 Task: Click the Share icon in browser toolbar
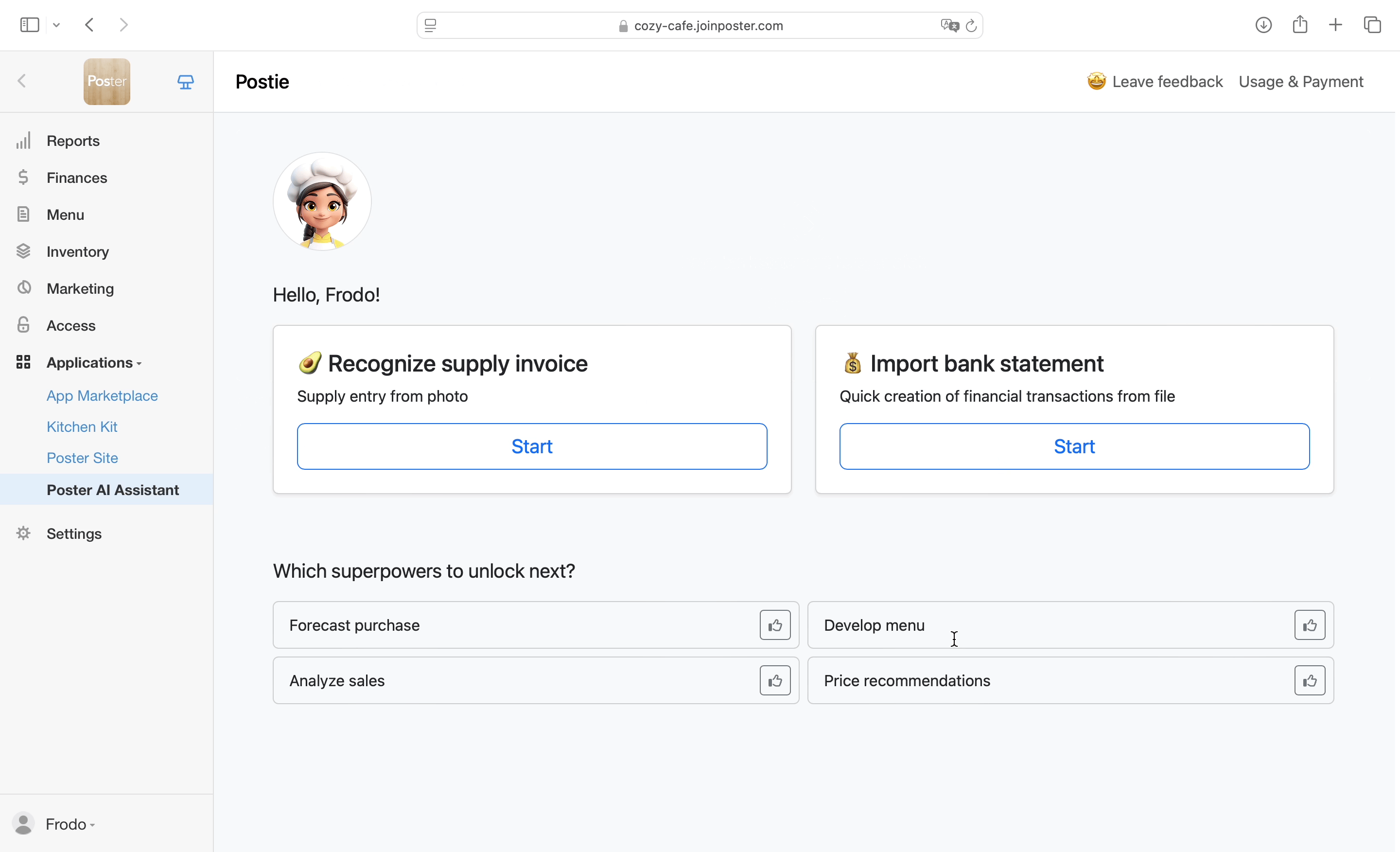(x=1300, y=25)
